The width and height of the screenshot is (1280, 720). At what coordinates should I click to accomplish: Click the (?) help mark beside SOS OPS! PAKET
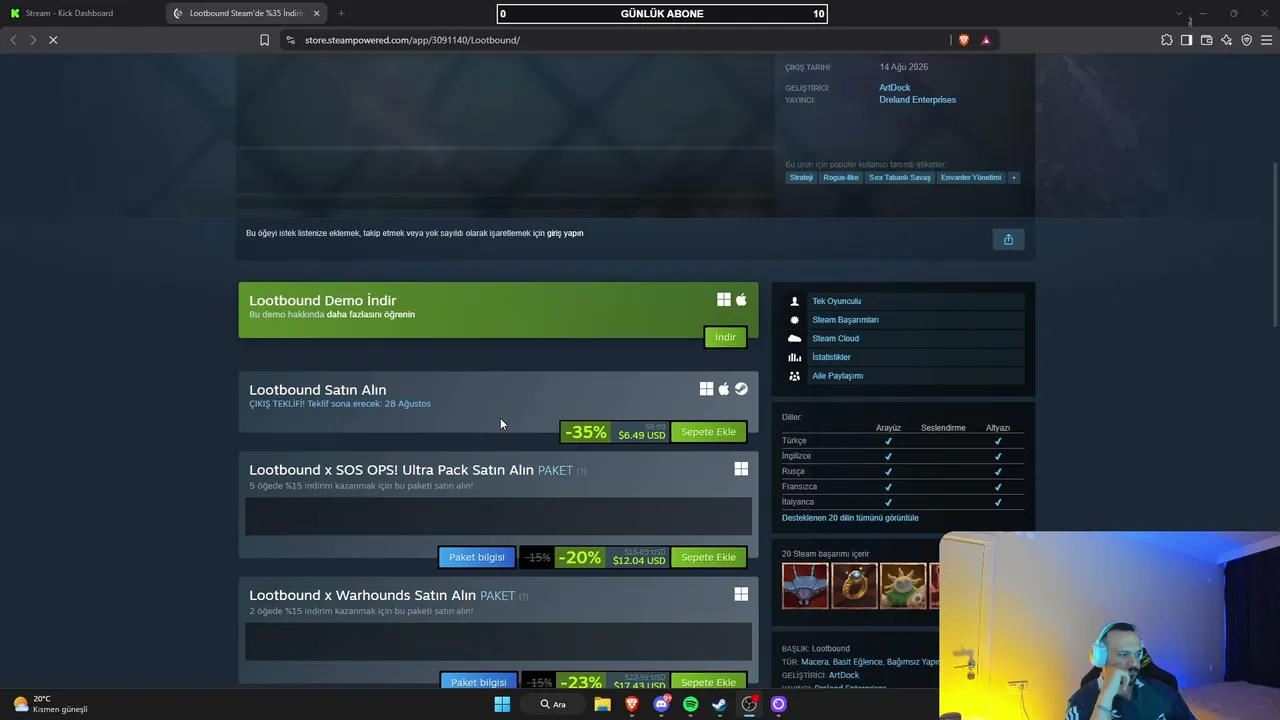tap(581, 471)
